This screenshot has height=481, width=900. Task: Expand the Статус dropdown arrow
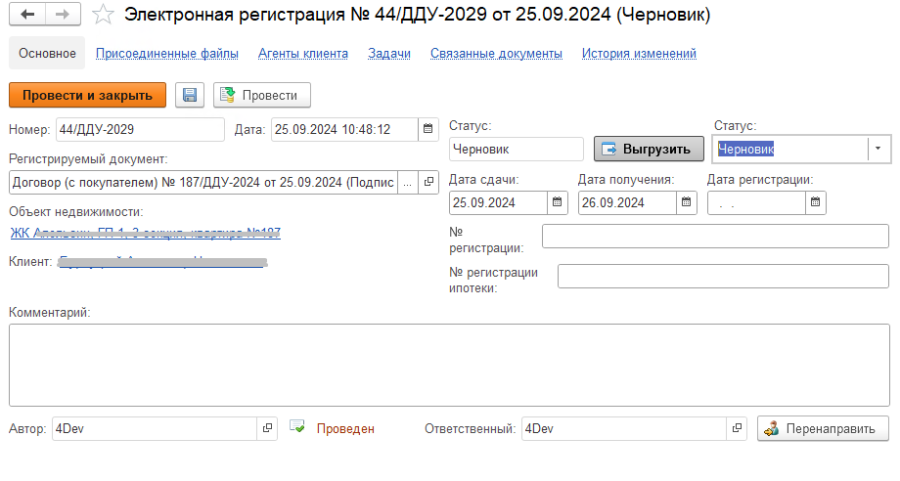point(878,149)
